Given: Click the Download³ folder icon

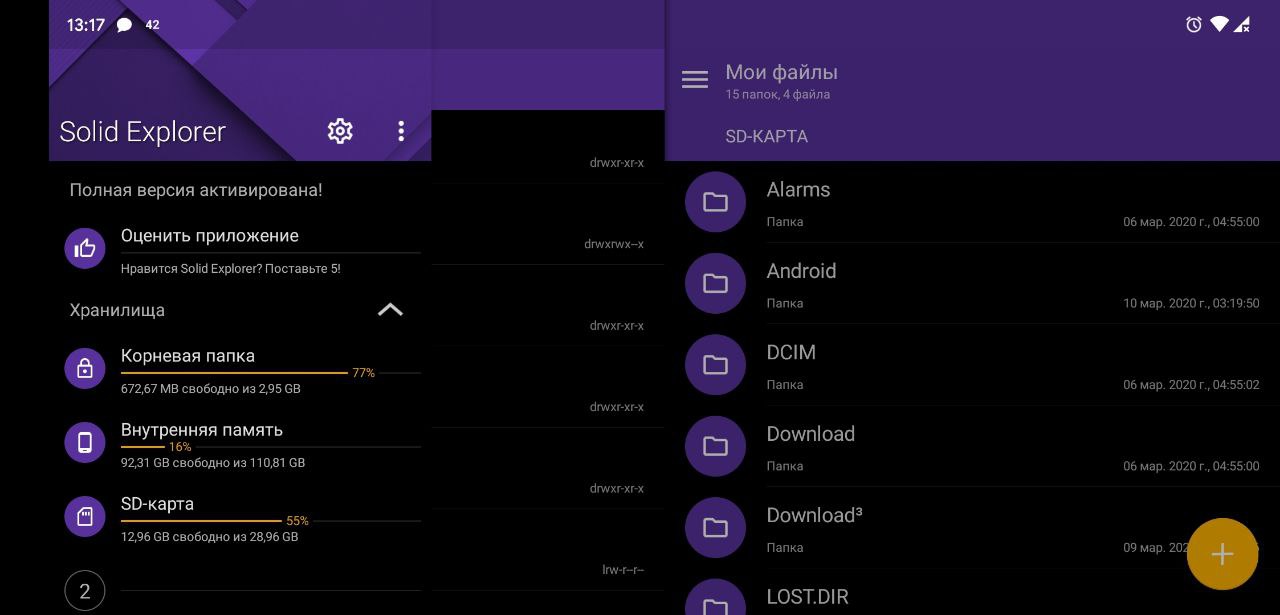Looking at the screenshot, I should (x=715, y=528).
